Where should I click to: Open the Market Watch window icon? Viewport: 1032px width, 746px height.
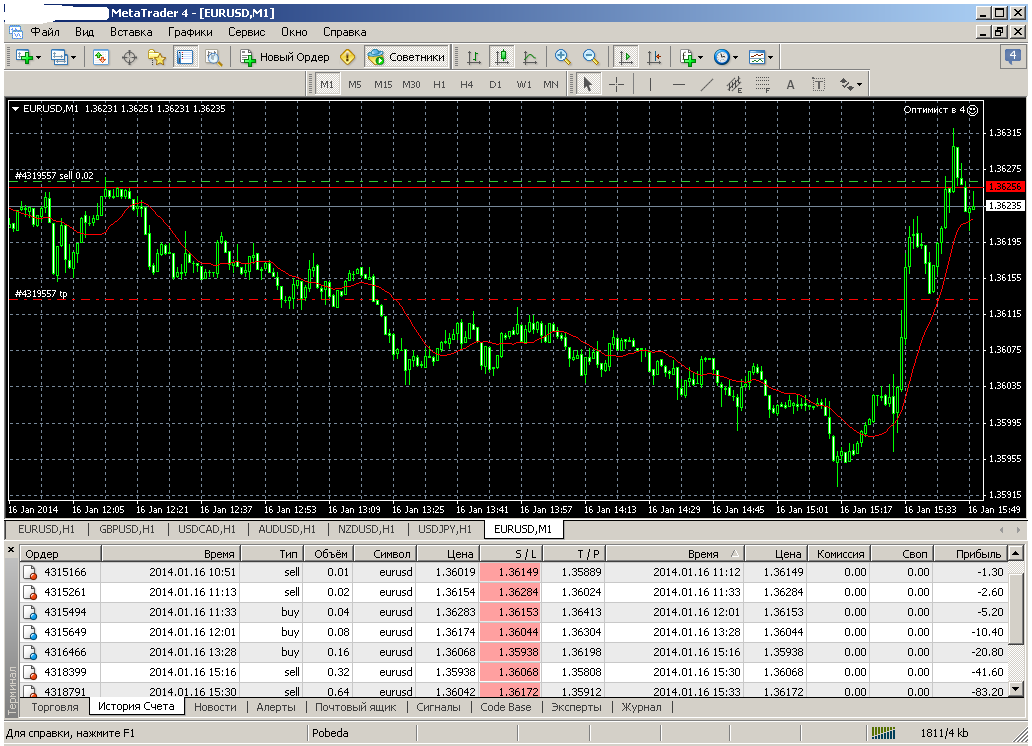[101, 57]
